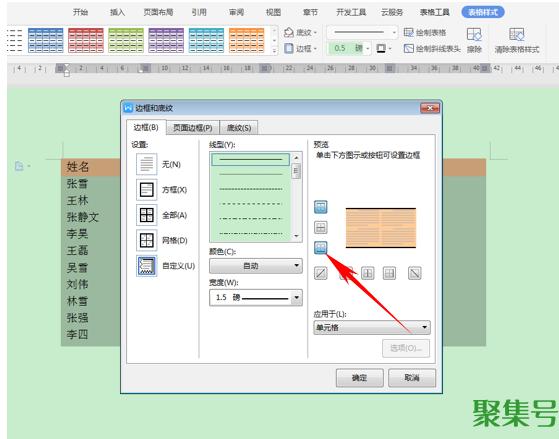Select the dashed line style in list
This screenshot has height=439, width=559.
click(x=251, y=204)
